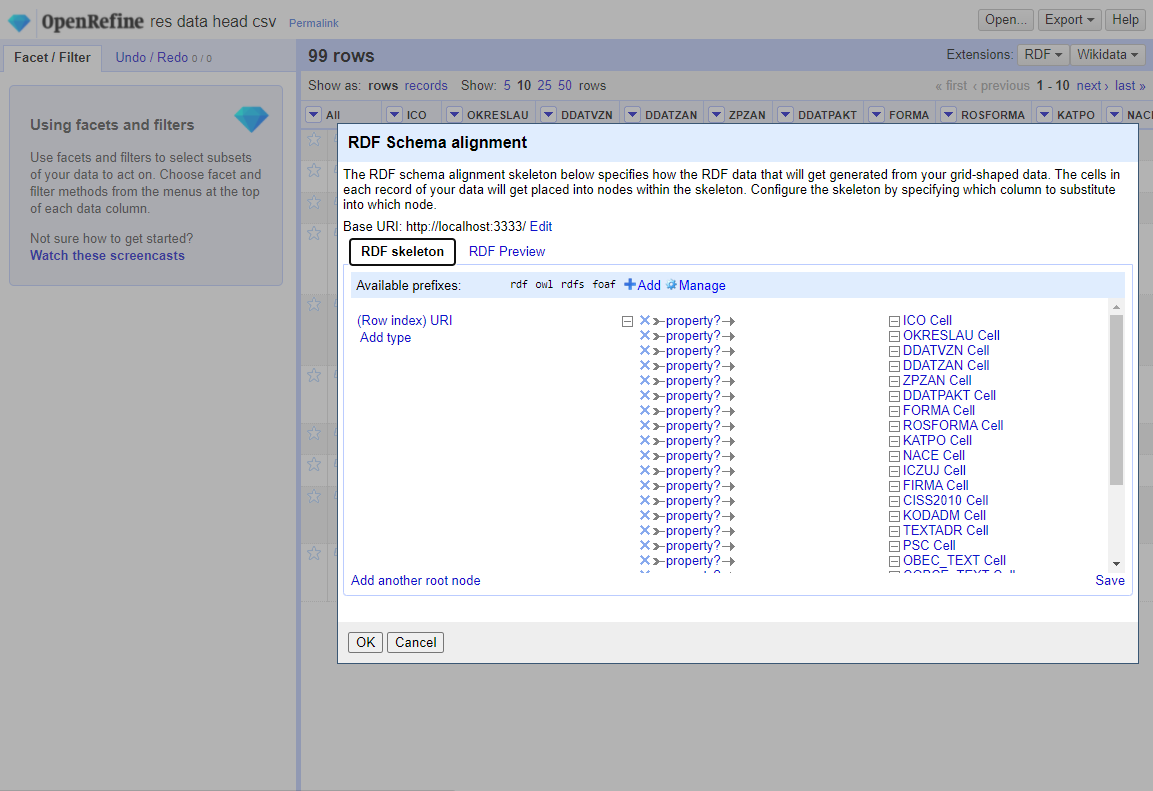Remove the property link for NACE Cell
Image resolution: width=1153 pixels, height=791 pixels.
tap(645, 455)
